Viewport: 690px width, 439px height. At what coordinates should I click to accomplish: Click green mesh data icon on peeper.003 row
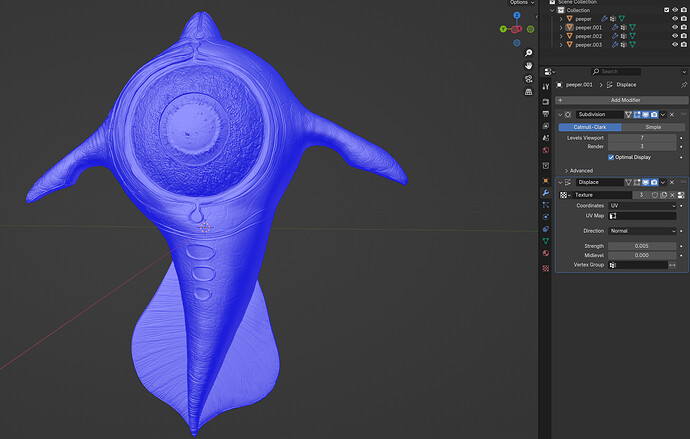632,45
